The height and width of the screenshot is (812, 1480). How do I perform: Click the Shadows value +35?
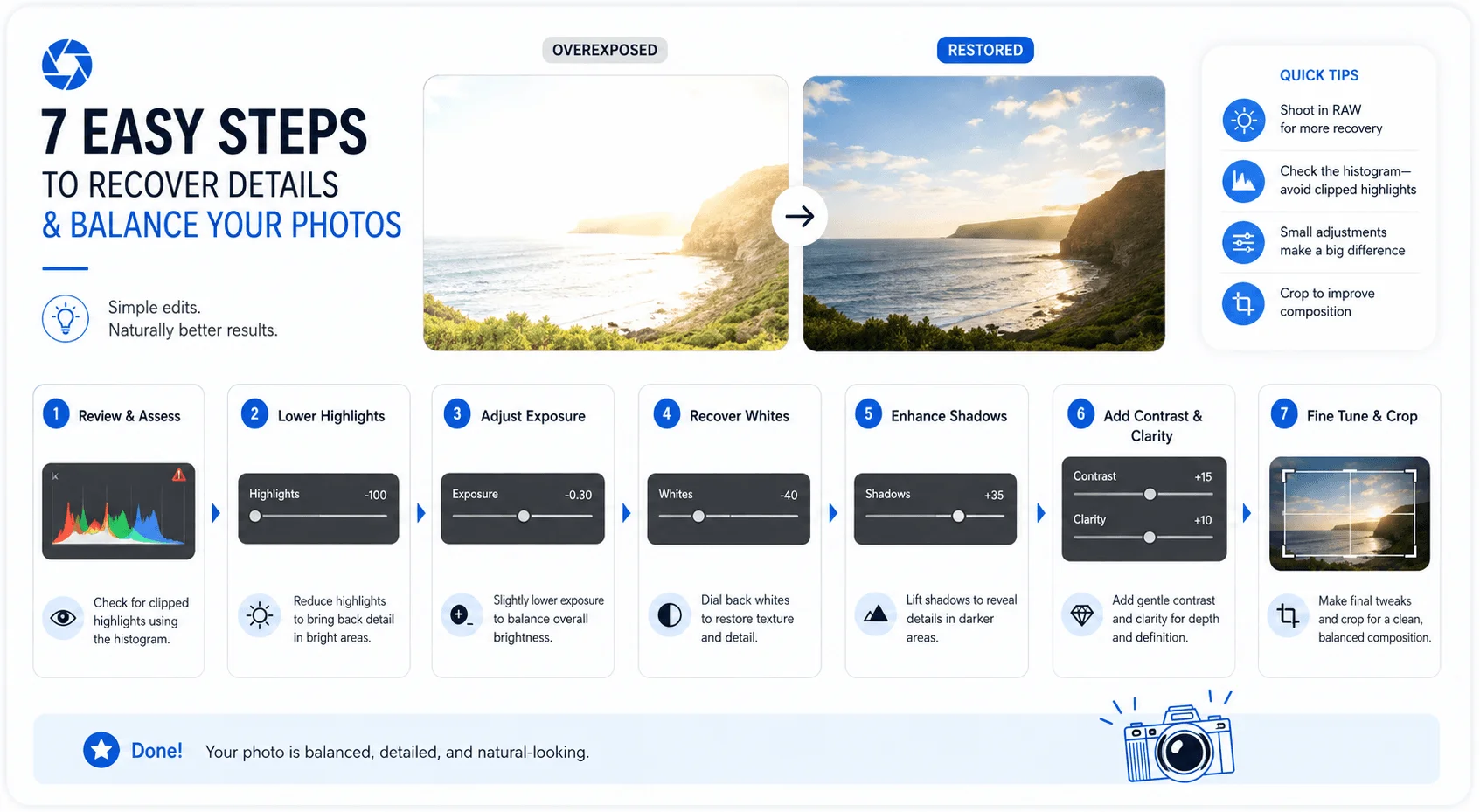(x=994, y=495)
